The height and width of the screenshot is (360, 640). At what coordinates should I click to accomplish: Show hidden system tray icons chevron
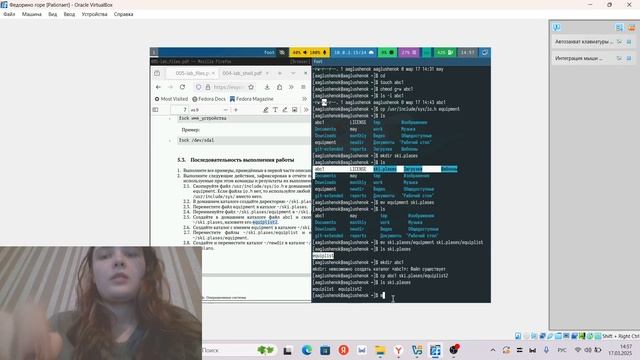tap(493, 350)
